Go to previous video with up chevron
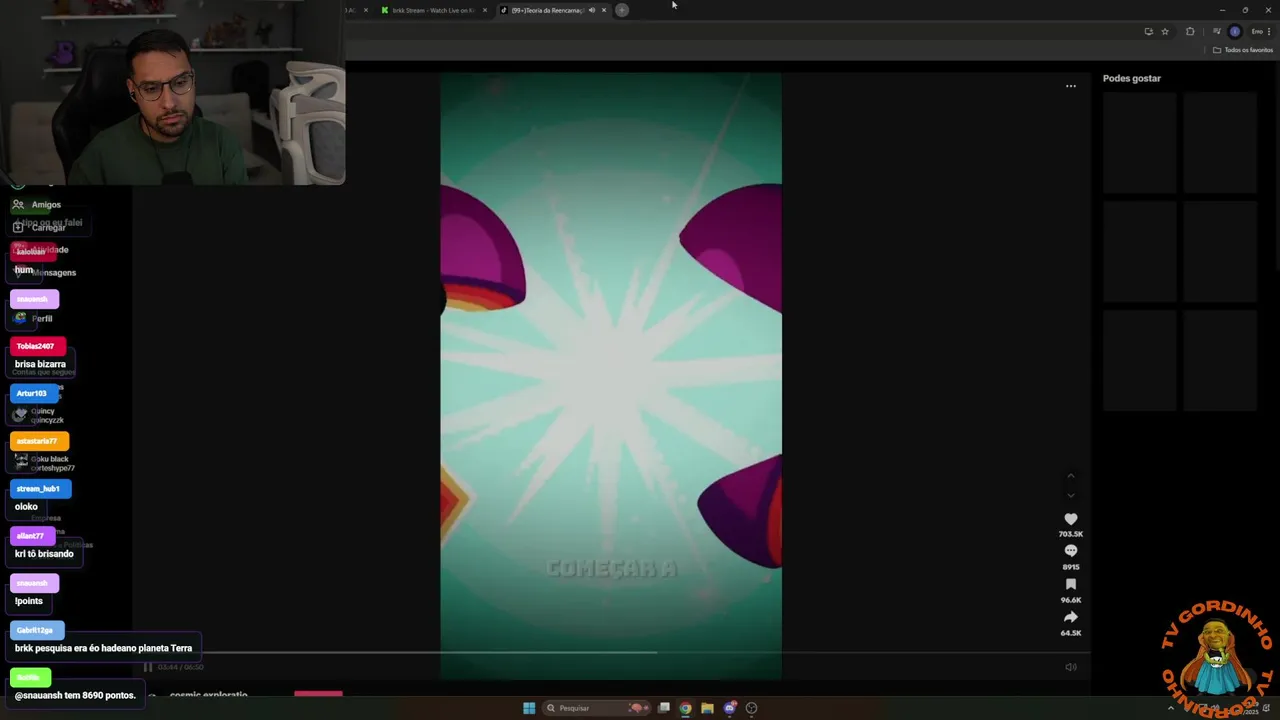 pos(1070,476)
